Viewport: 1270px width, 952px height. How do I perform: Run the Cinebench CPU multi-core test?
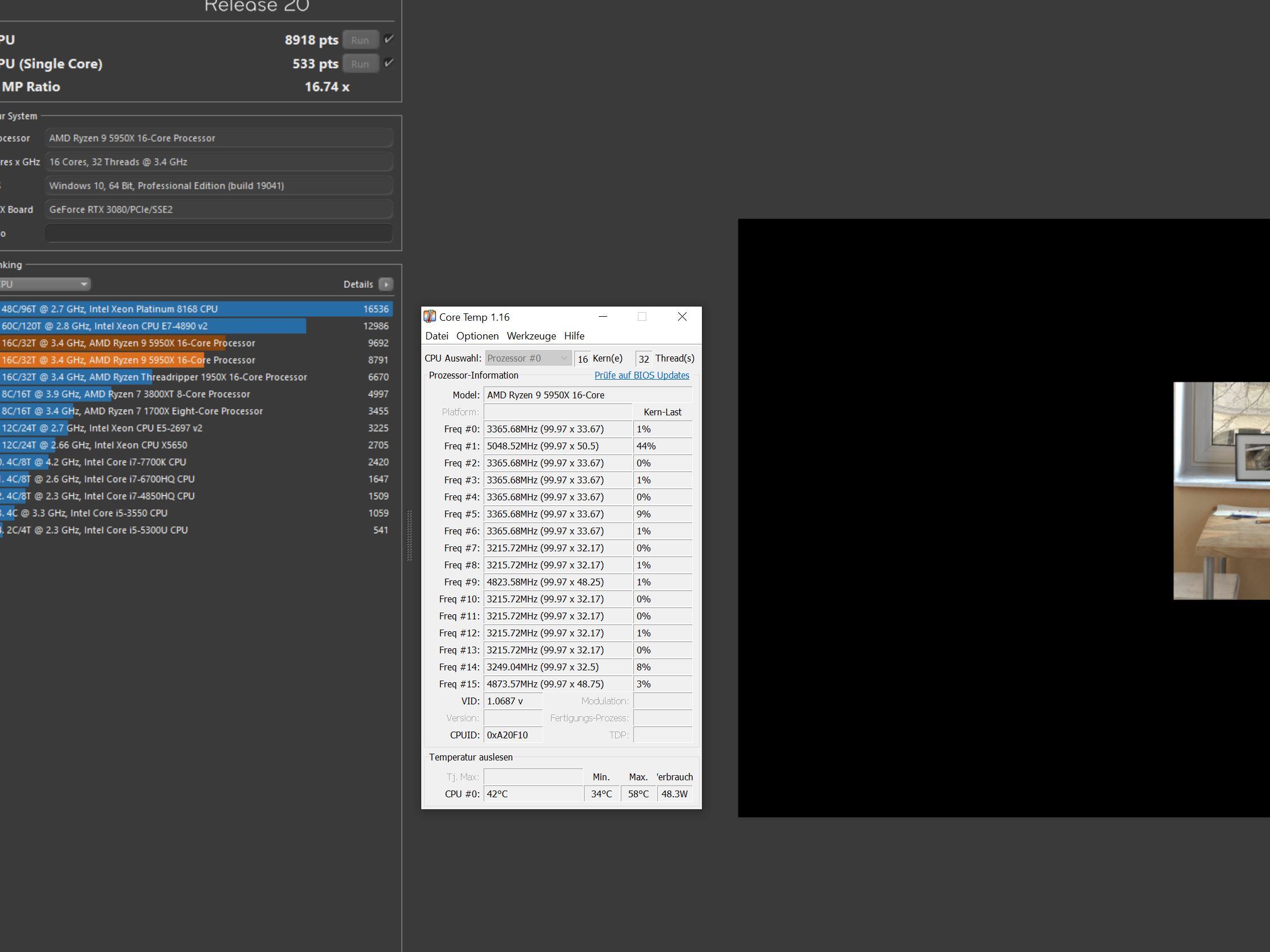click(x=360, y=40)
